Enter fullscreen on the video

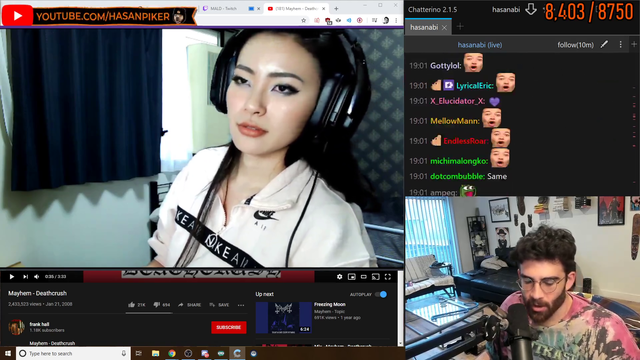click(388, 277)
